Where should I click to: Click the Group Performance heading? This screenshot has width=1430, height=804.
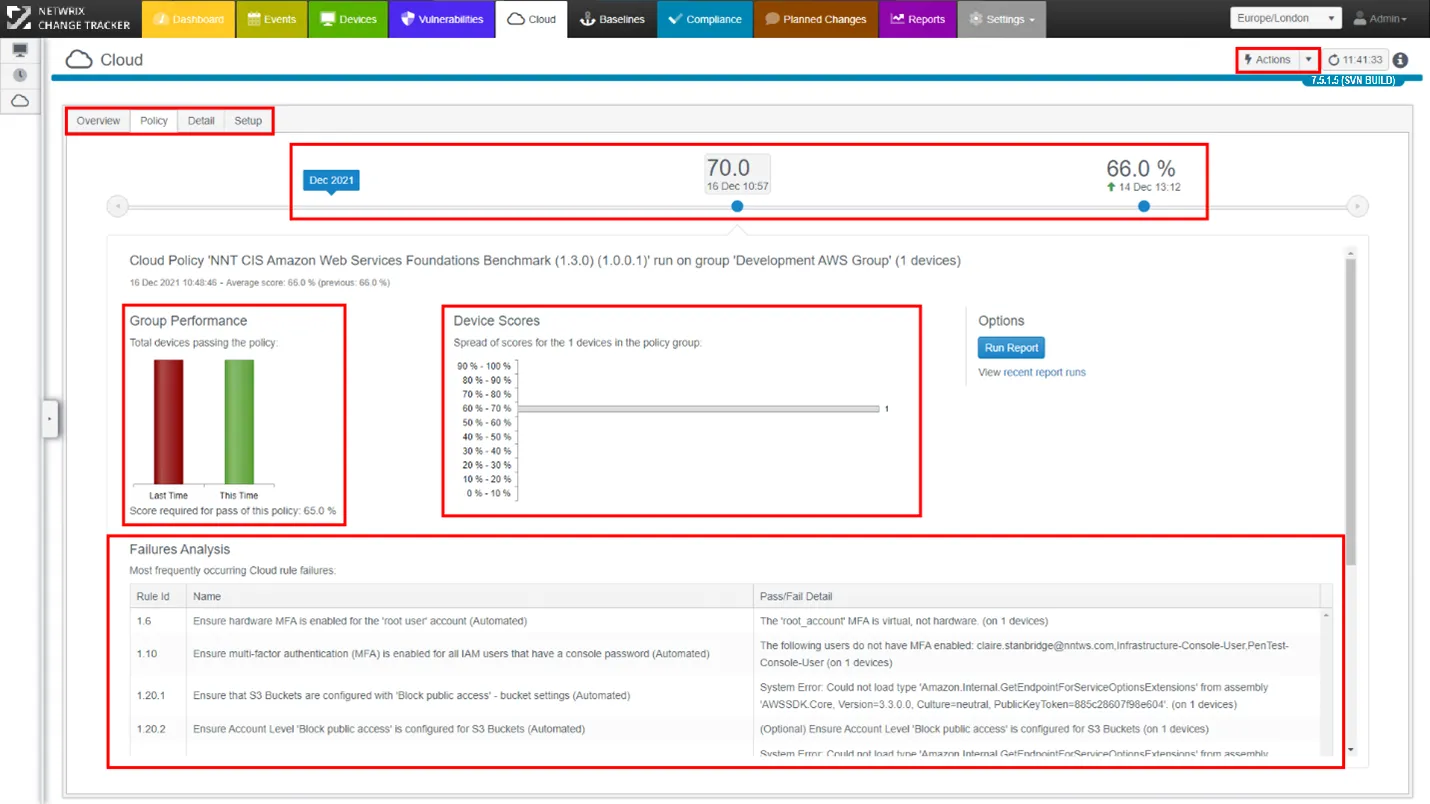188,321
